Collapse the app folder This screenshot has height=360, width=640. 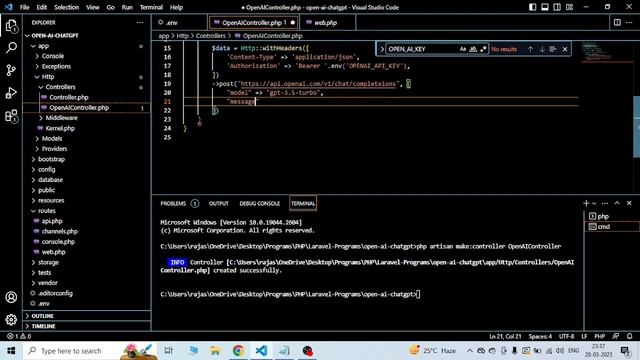pos(43,46)
